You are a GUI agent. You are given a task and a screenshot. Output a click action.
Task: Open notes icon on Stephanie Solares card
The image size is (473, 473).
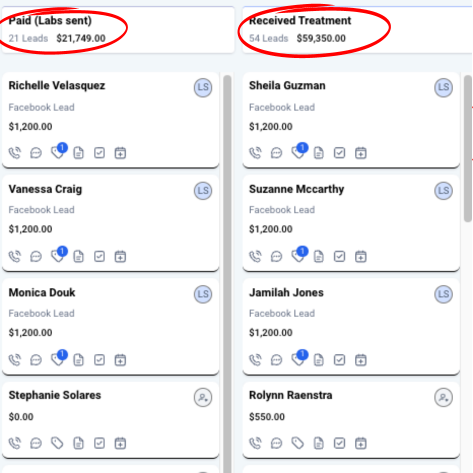pos(78,443)
